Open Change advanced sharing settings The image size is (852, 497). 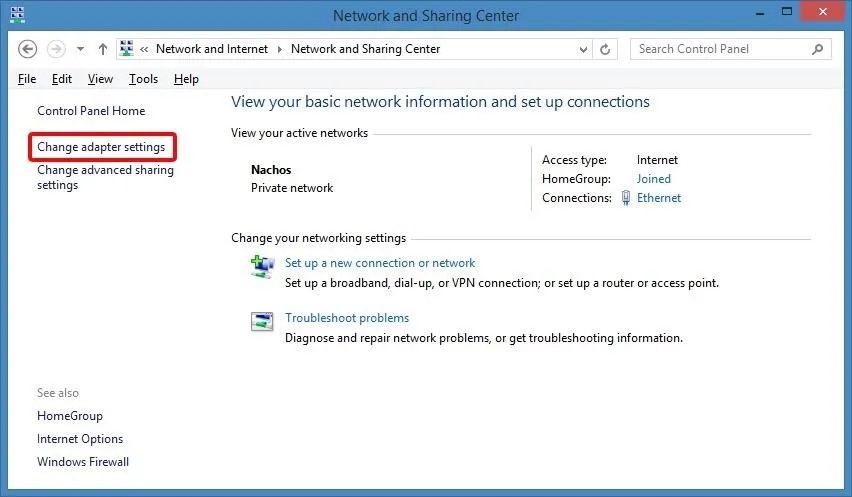tap(105, 178)
